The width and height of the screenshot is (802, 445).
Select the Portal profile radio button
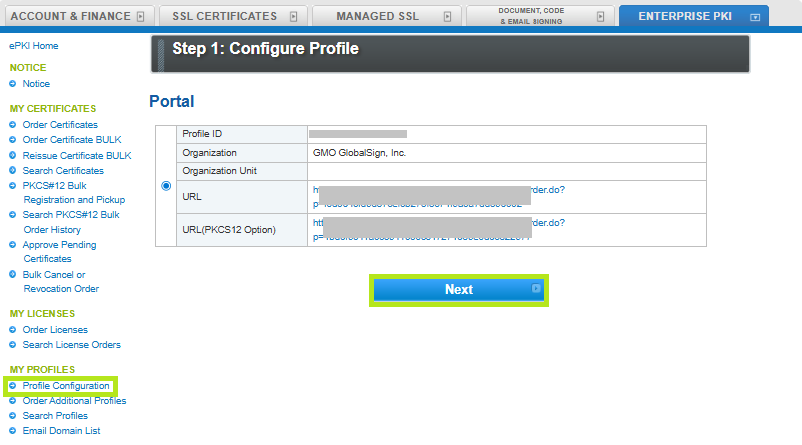pyautogui.click(x=166, y=186)
